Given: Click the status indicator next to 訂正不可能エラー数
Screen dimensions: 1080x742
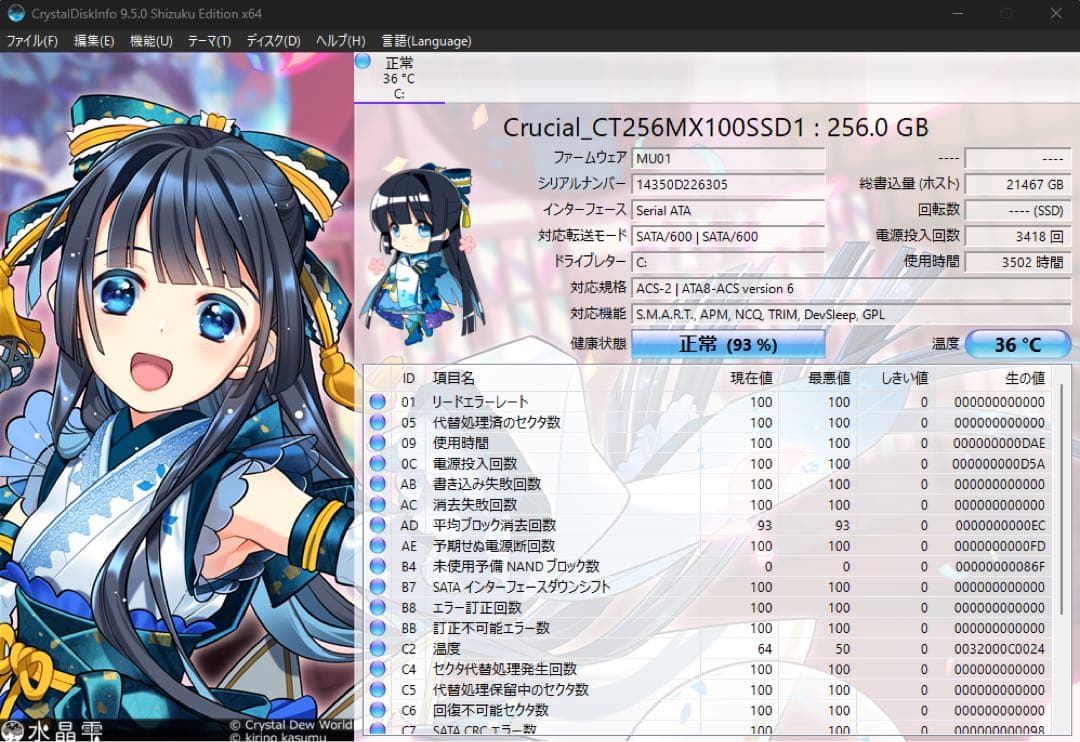Looking at the screenshot, I should [377, 628].
